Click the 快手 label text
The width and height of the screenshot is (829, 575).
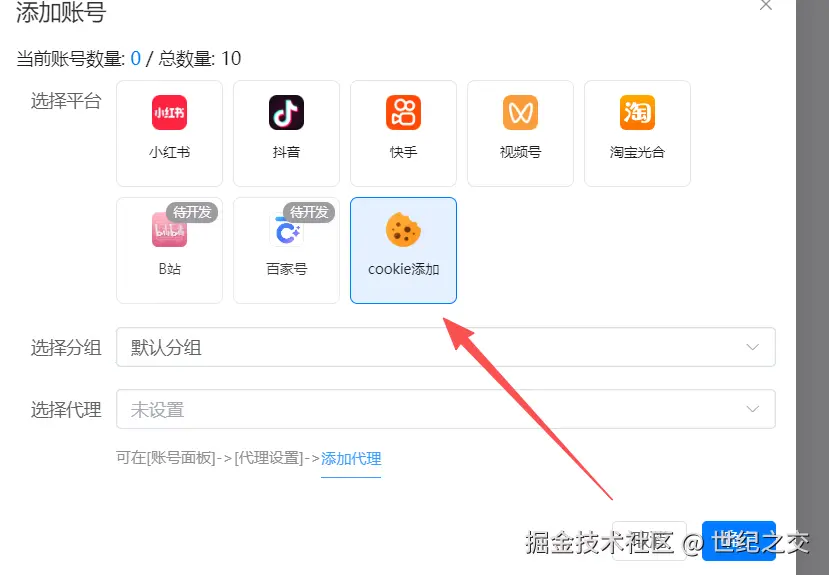pos(403,152)
